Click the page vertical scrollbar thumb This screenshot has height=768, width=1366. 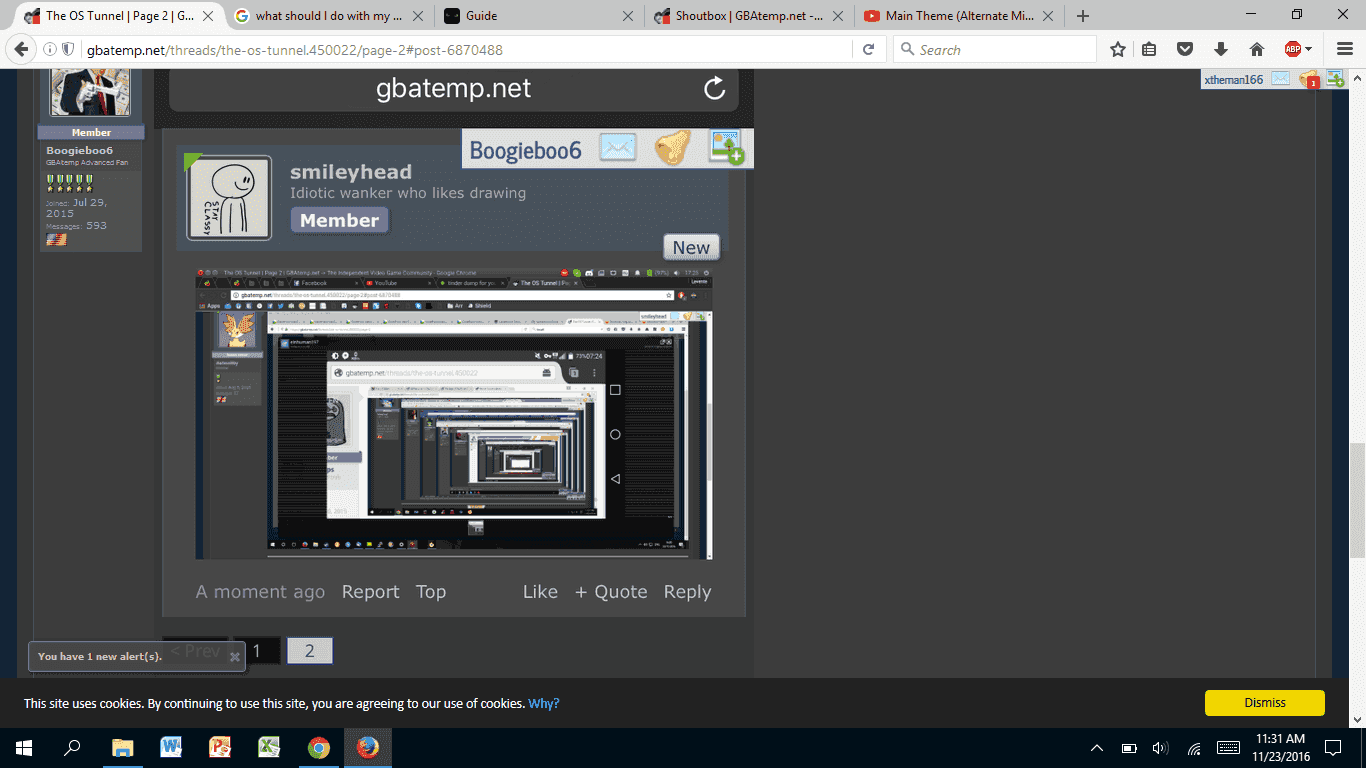(1357, 500)
